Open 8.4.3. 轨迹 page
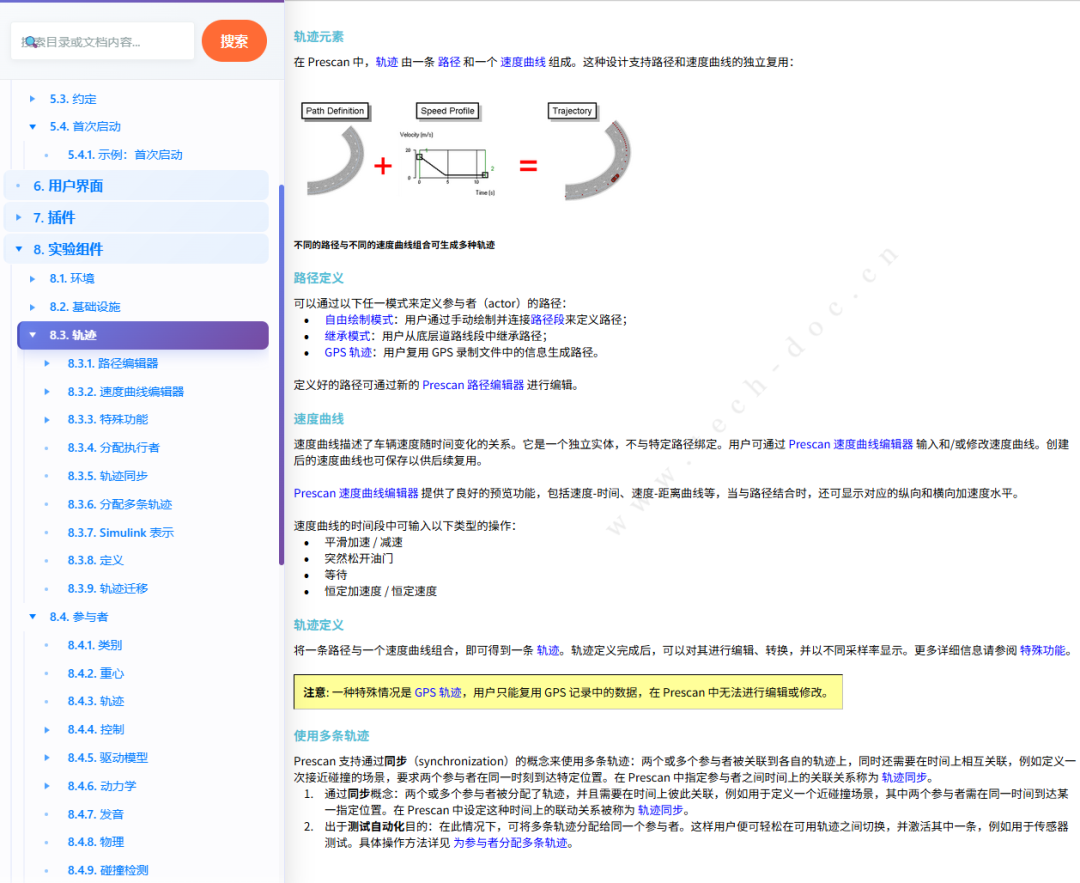Viewport: 1080px width, 883px height. coord(96,701)
